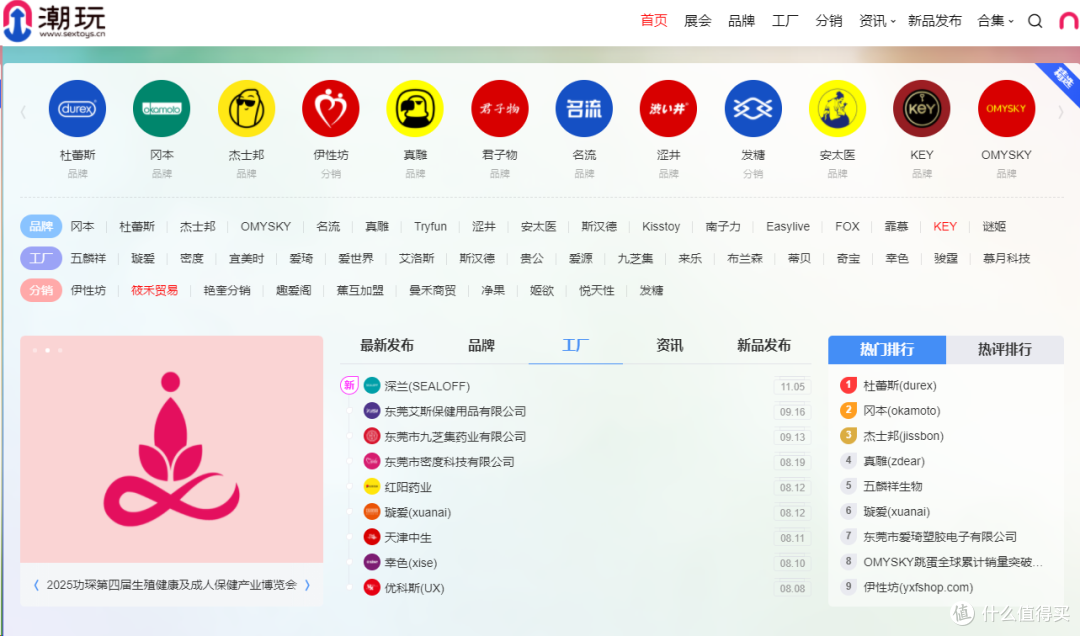Open the 东莞市密度科技 pink icon
The image size is (1080, 636).
pos(372,461)
